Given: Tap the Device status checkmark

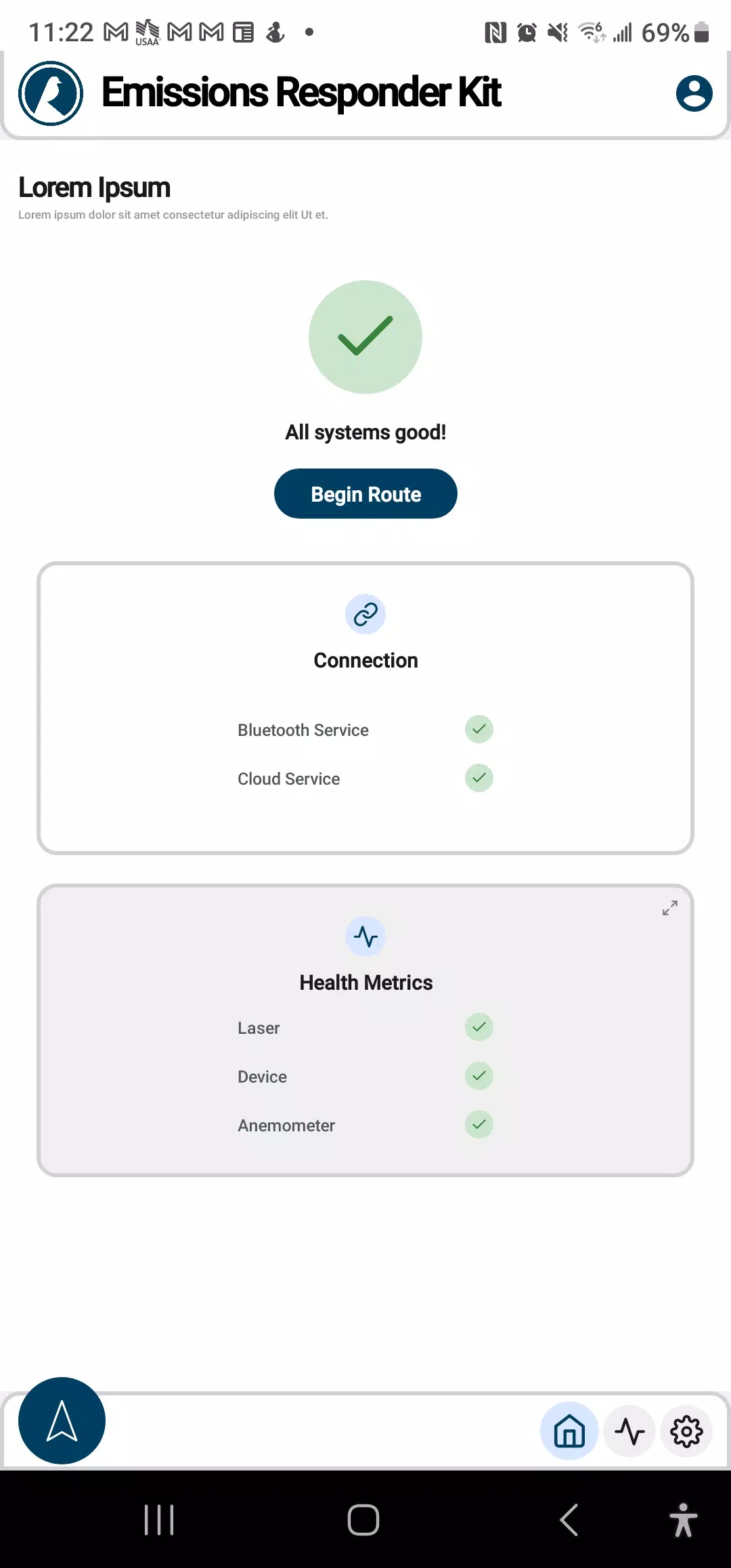Looking at the screenshot, I should (479, 1076).
